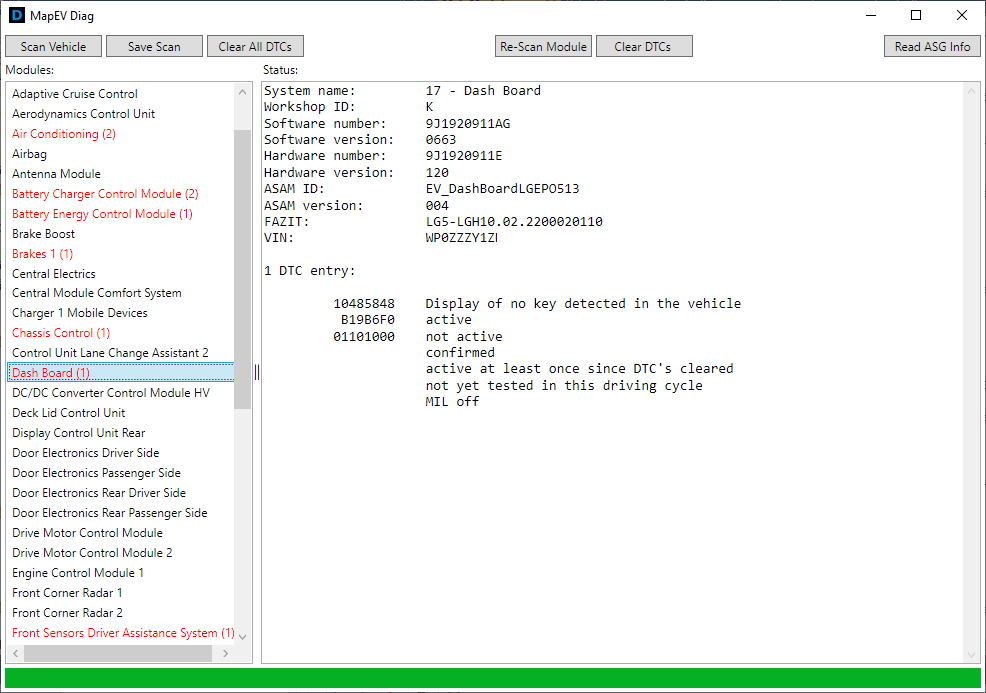
Task: Click Clear All DTCs button
Action: click(x=255, y=47)
